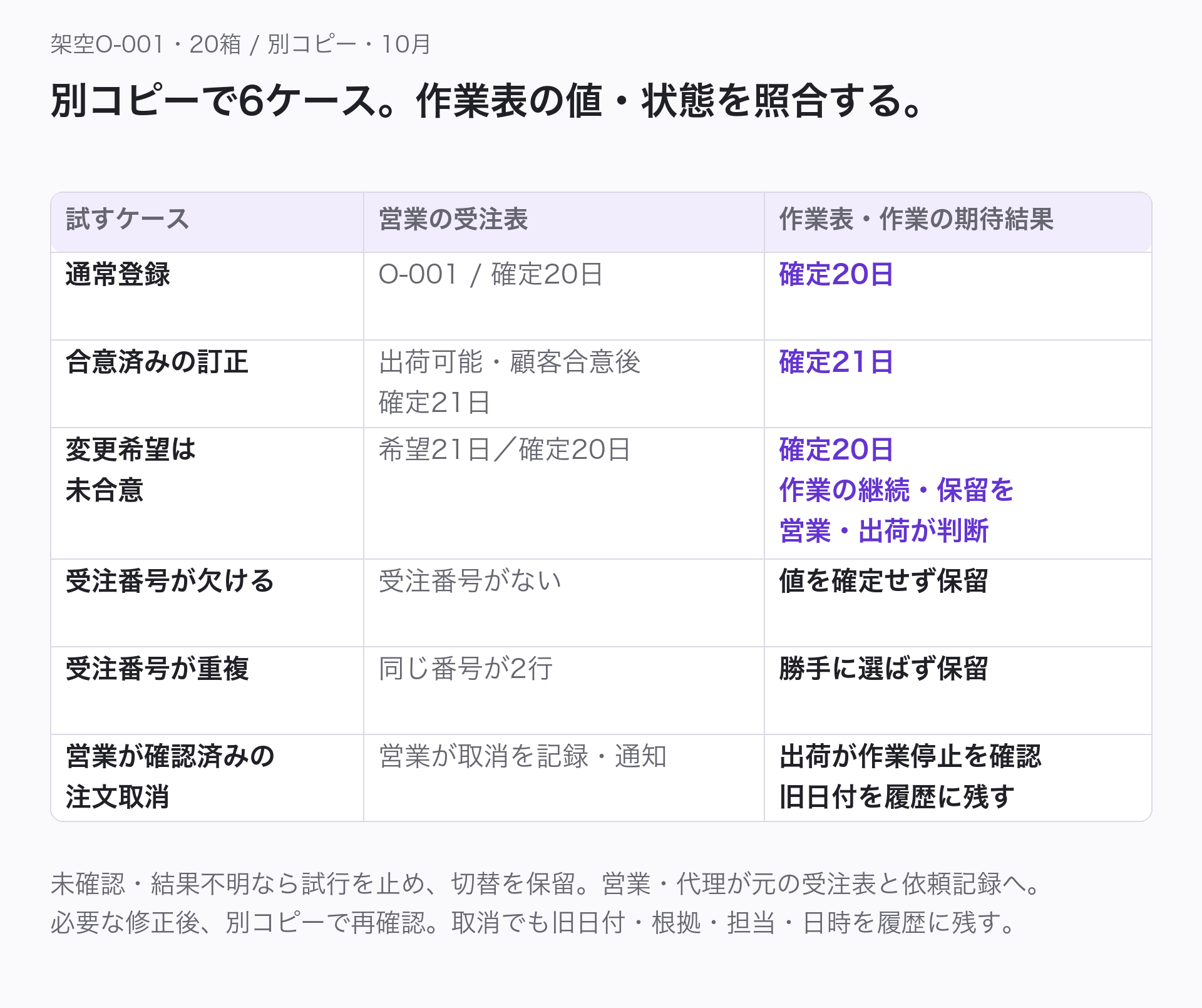Click the cell 受注番号がない
Viewport: 1202px width, 1008px height.
click(470, 581)
